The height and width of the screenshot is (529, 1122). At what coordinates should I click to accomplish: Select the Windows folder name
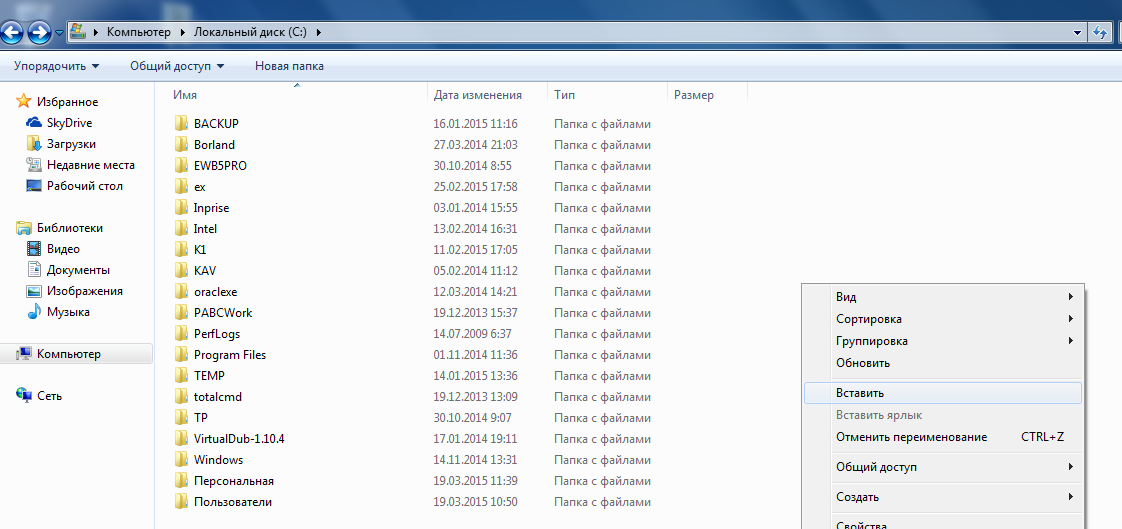(218, 460)
